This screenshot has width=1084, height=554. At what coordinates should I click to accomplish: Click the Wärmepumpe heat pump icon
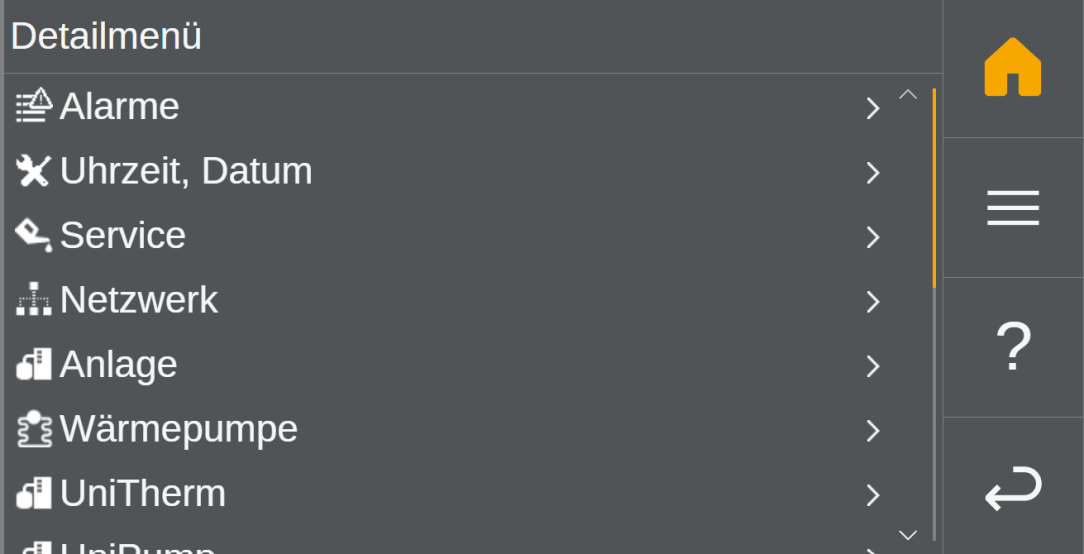click(34, 429)
